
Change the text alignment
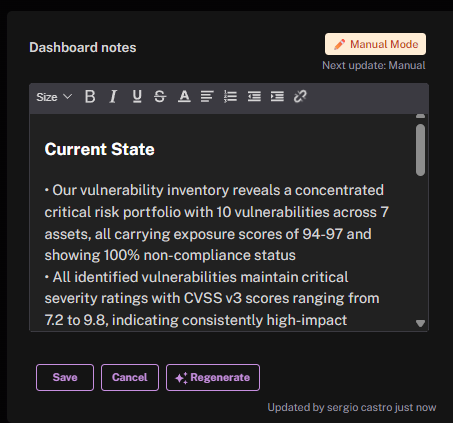click(207, 97)
